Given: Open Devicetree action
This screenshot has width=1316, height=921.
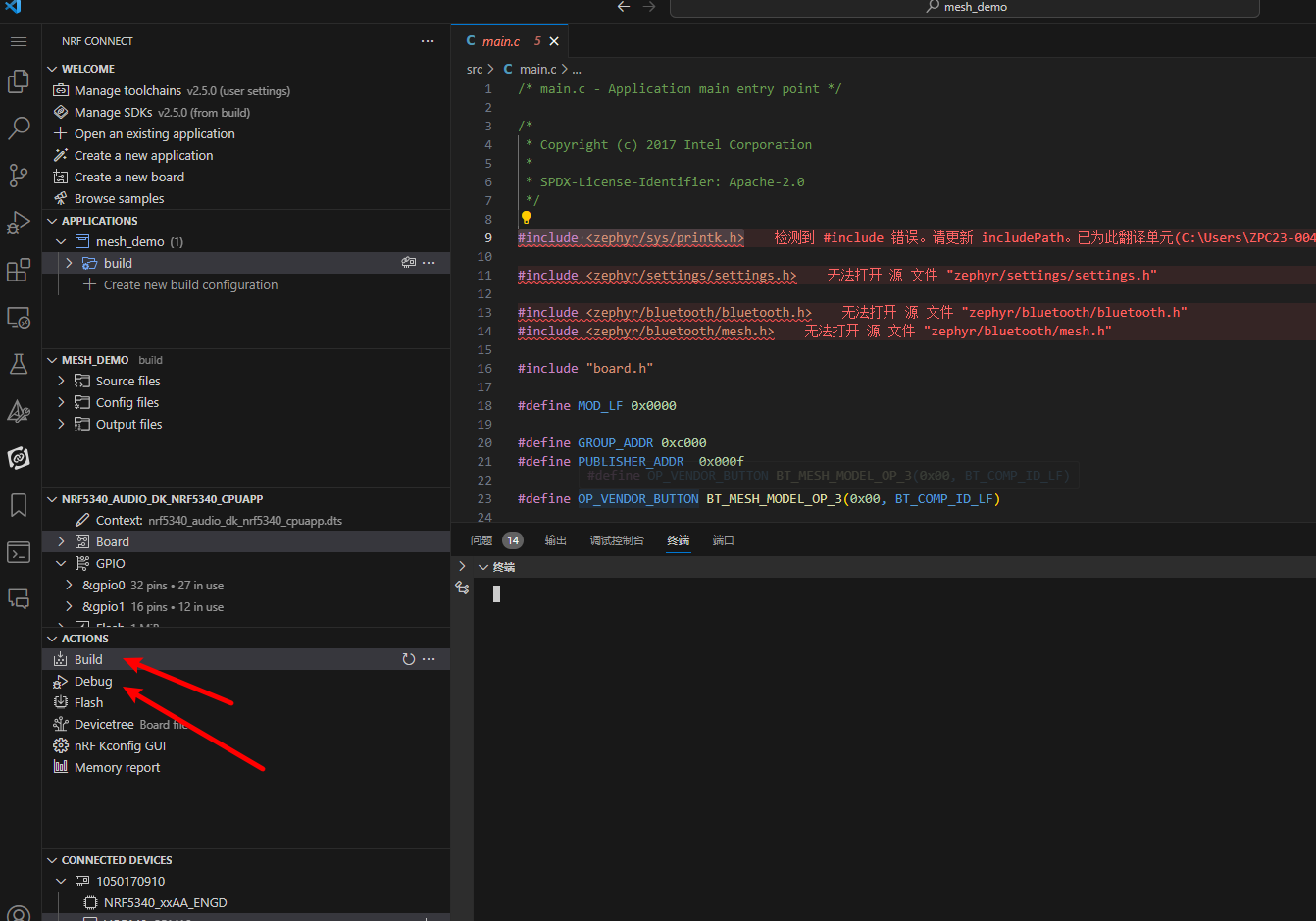Looking at the screenshot, I should coord(104,724).
